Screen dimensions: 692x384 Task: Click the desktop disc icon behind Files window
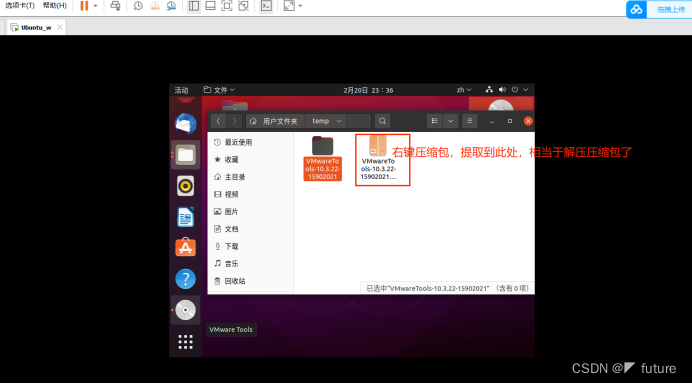point(501,105)
